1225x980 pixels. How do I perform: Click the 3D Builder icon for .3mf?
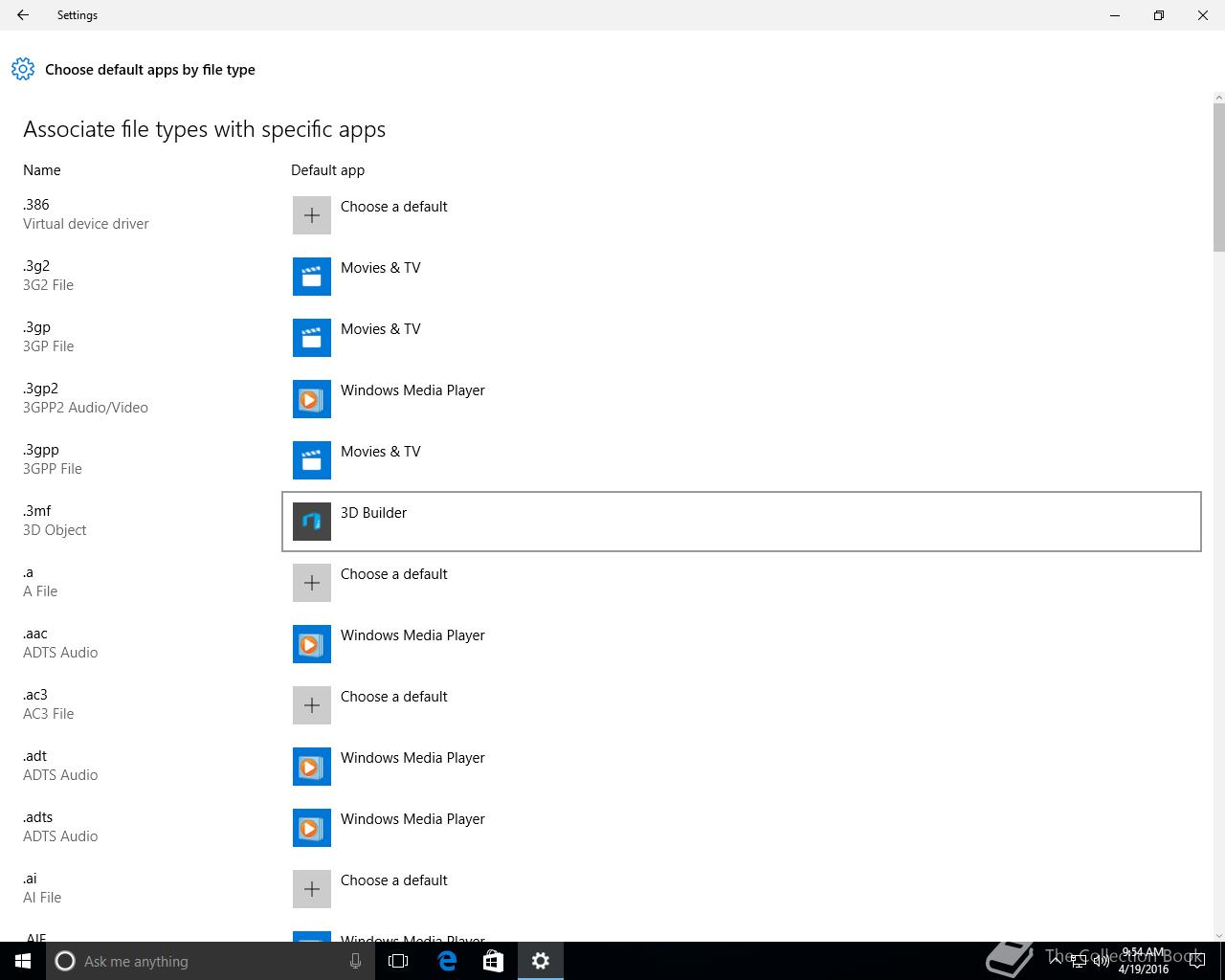(x=312, y=522)
